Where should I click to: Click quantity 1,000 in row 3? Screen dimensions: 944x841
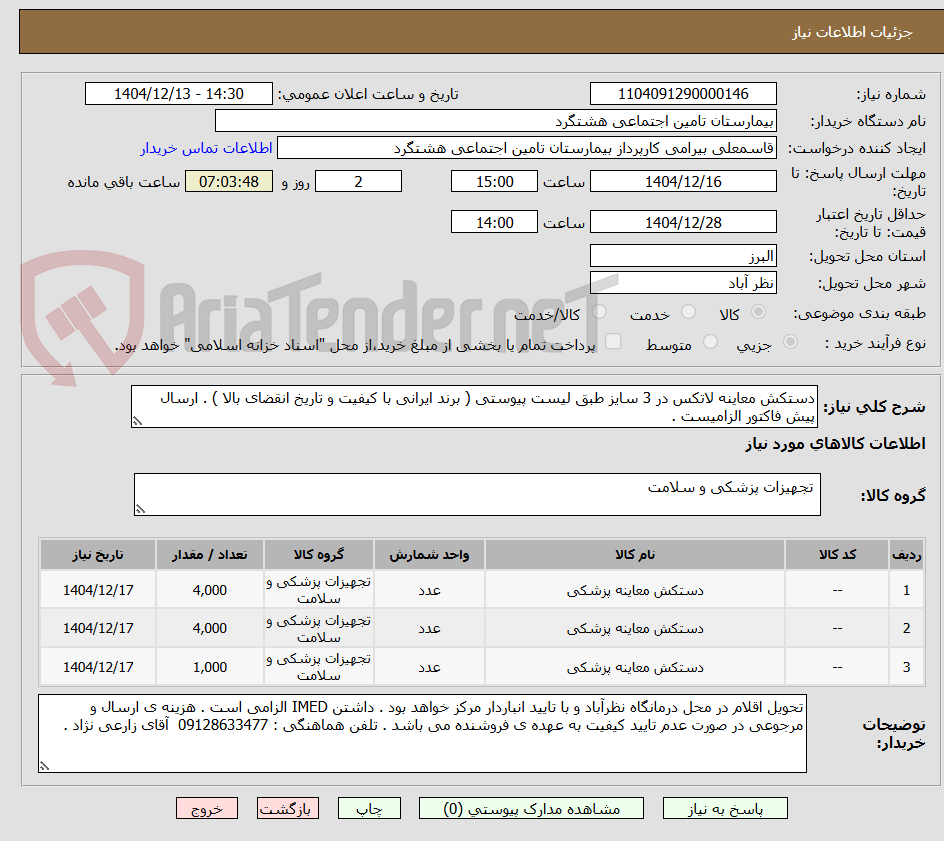point(210,667)
